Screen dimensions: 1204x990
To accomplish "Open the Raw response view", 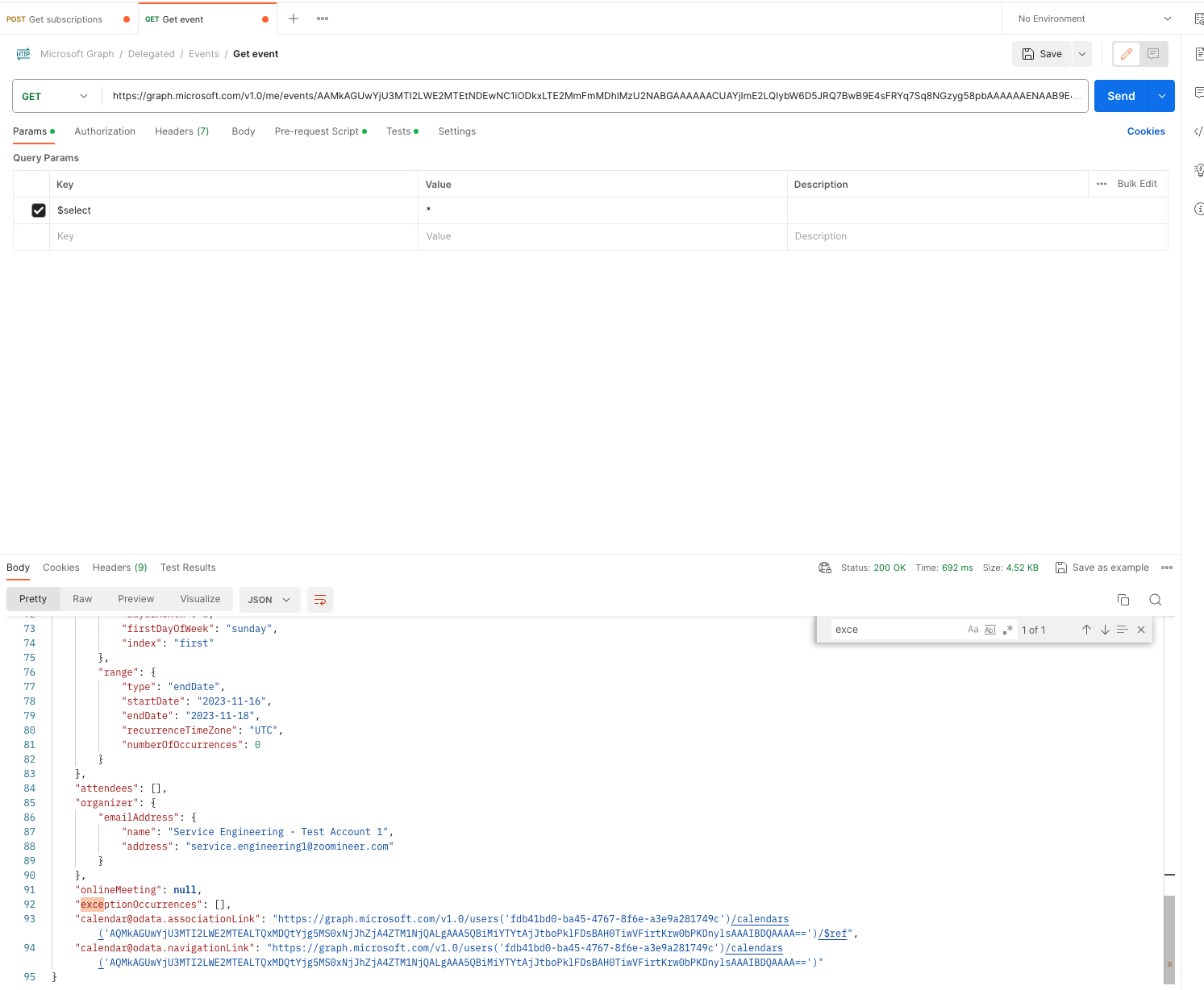I will (x=81, y=599).
